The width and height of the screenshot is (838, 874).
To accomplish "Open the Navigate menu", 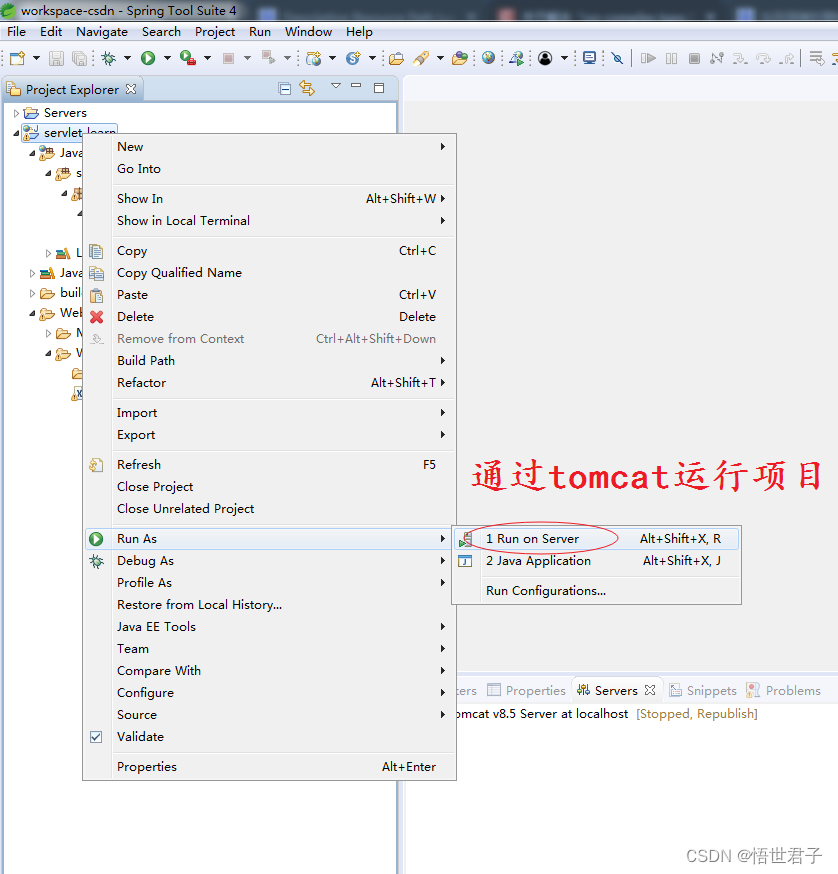I will [102, 32].
